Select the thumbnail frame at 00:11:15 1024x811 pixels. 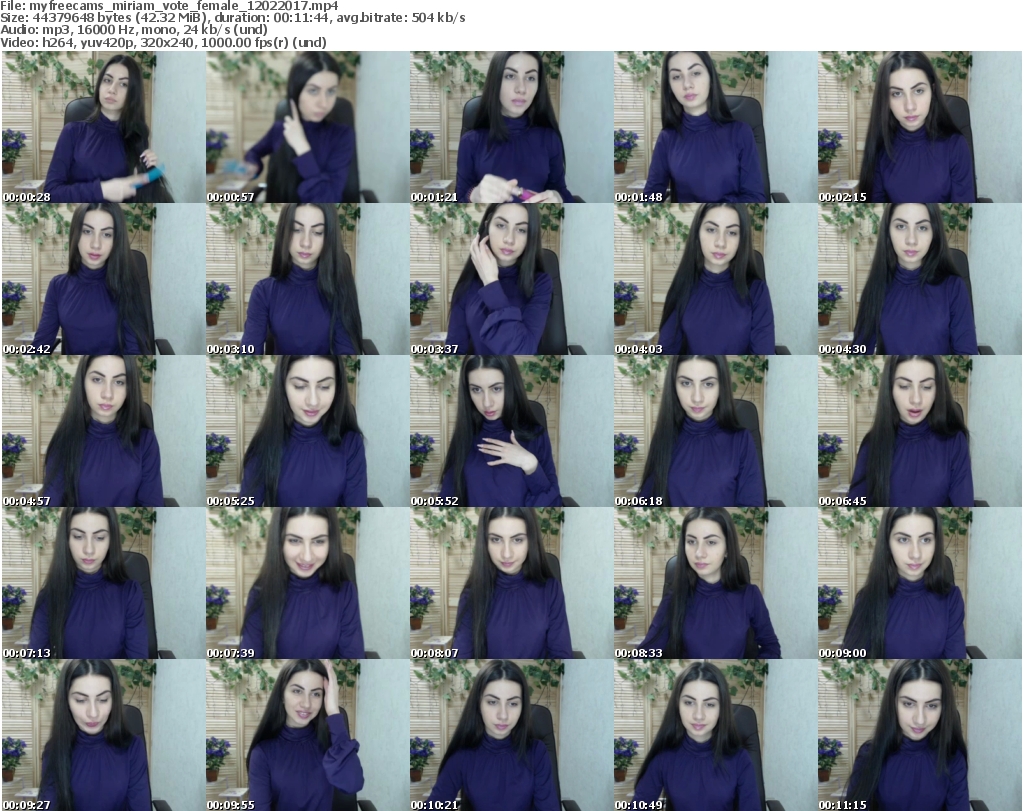[920, 735]
